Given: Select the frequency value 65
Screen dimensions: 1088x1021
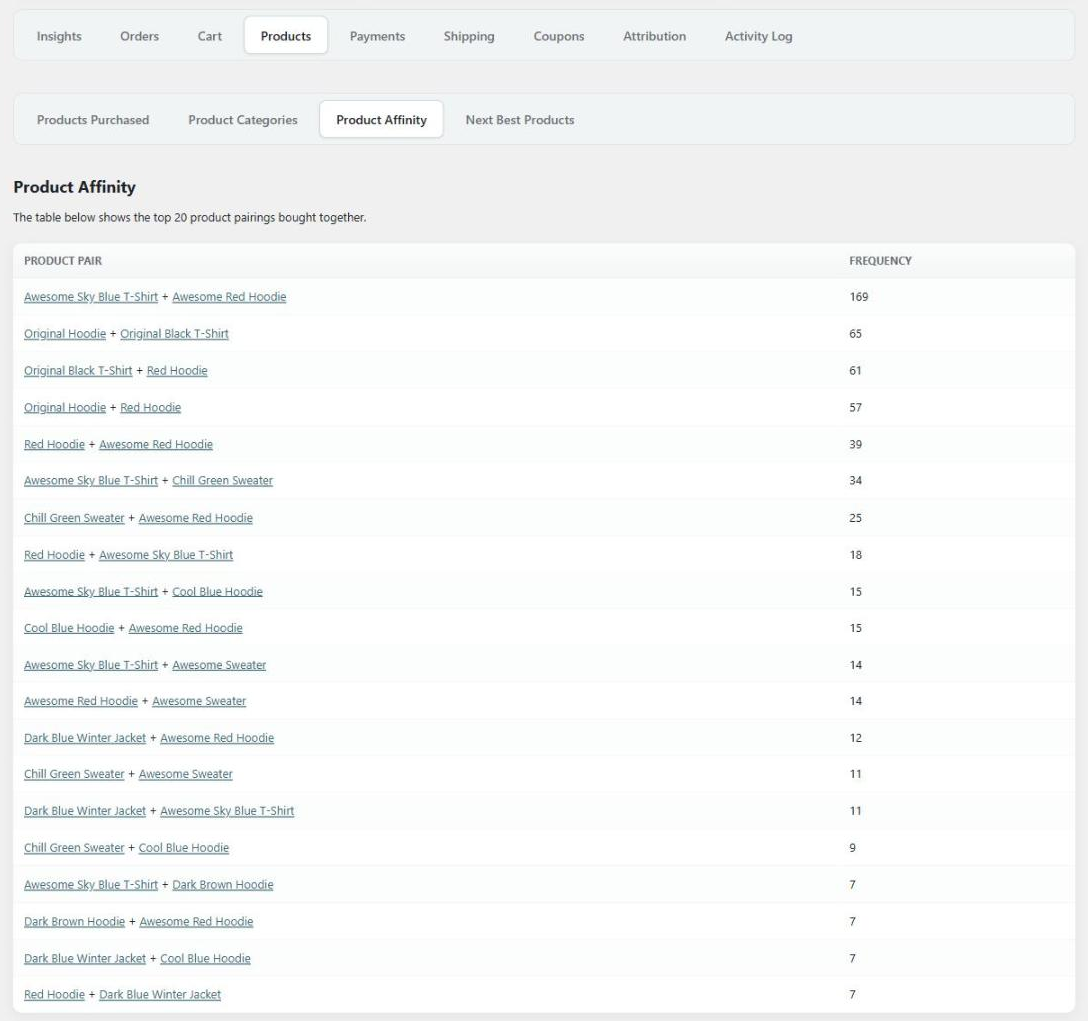Looking at the screenshot, I should pos(856,334).
